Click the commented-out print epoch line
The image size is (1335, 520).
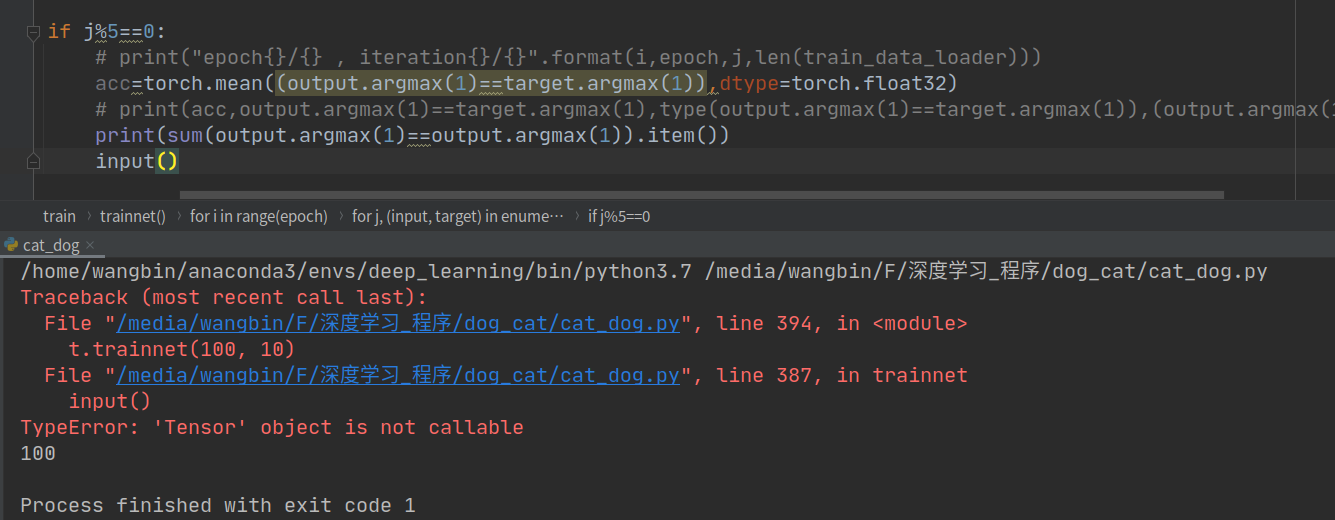click(569, 57)
